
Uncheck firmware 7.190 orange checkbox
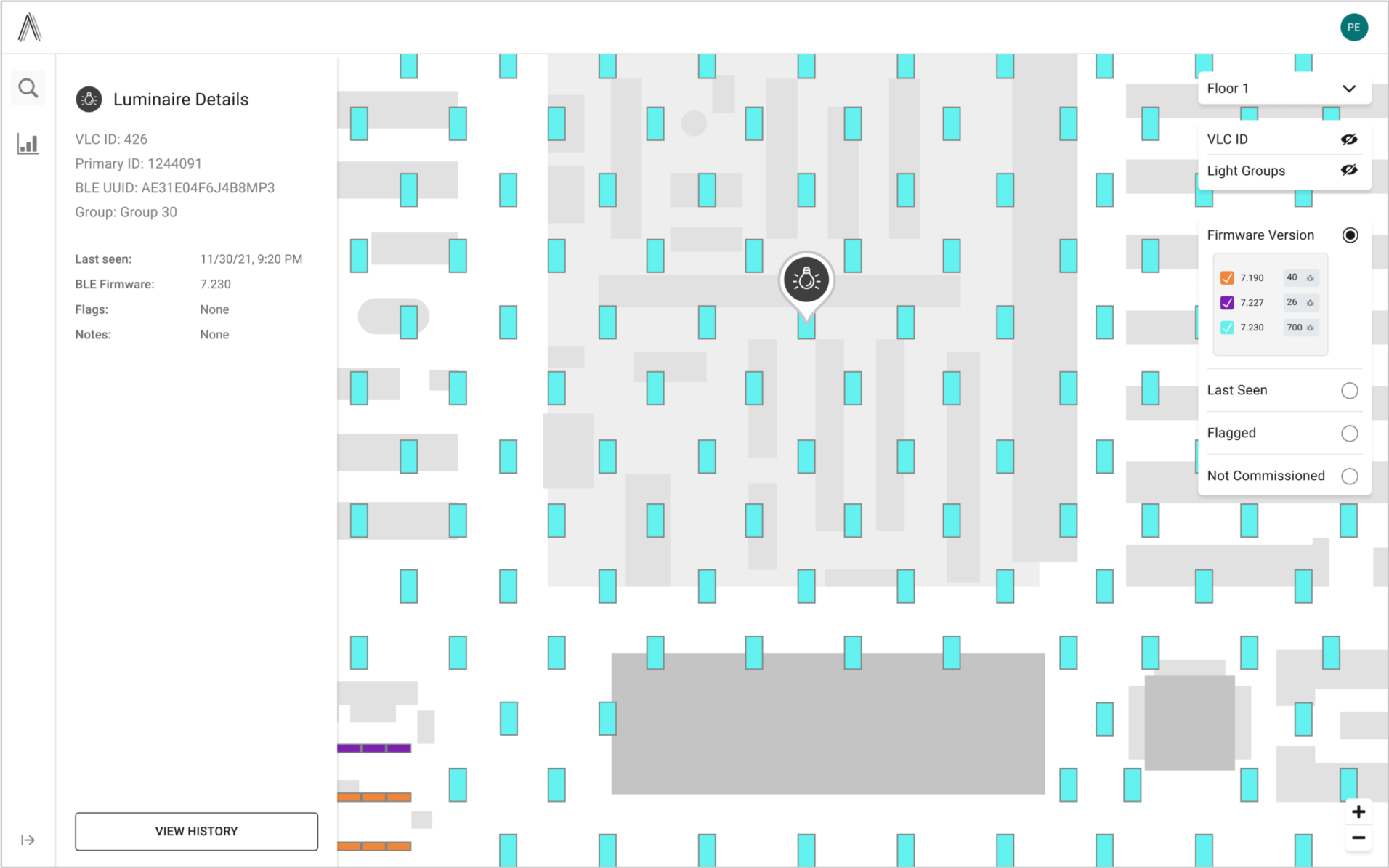[x=1227, y=278]
